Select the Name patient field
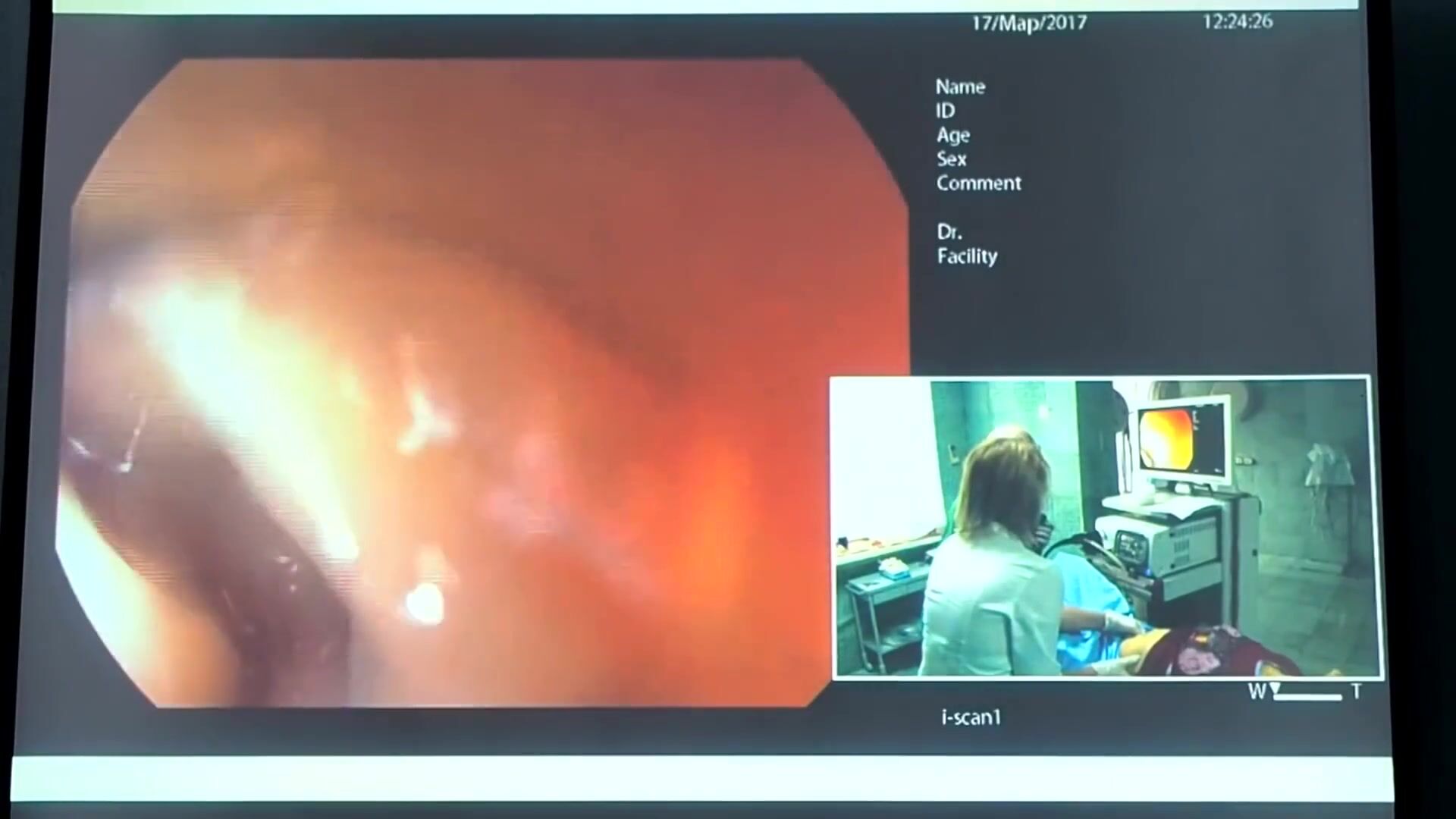1456x819 pixels. click(960, 86)
